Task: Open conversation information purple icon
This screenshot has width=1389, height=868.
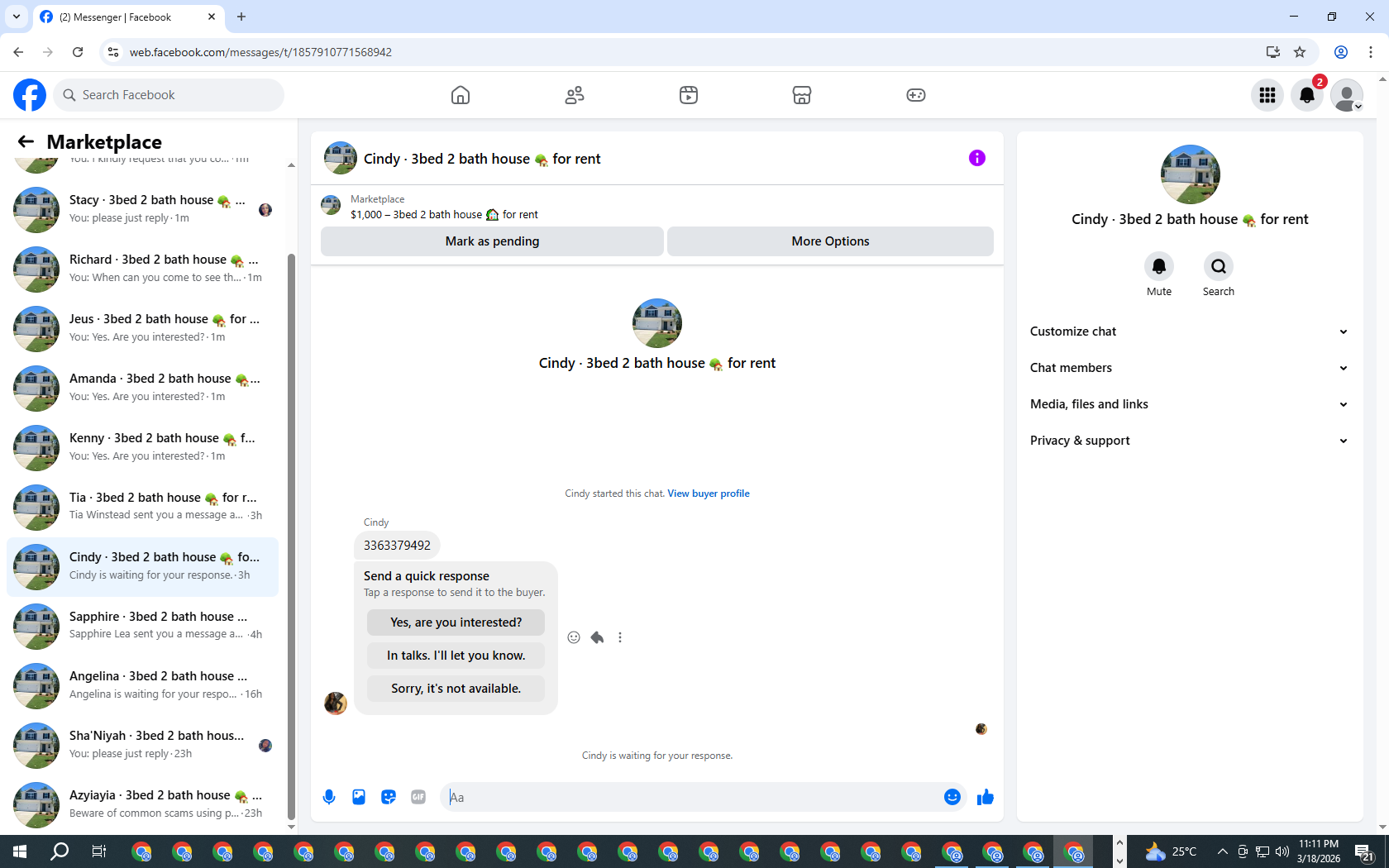Action: 977,158
